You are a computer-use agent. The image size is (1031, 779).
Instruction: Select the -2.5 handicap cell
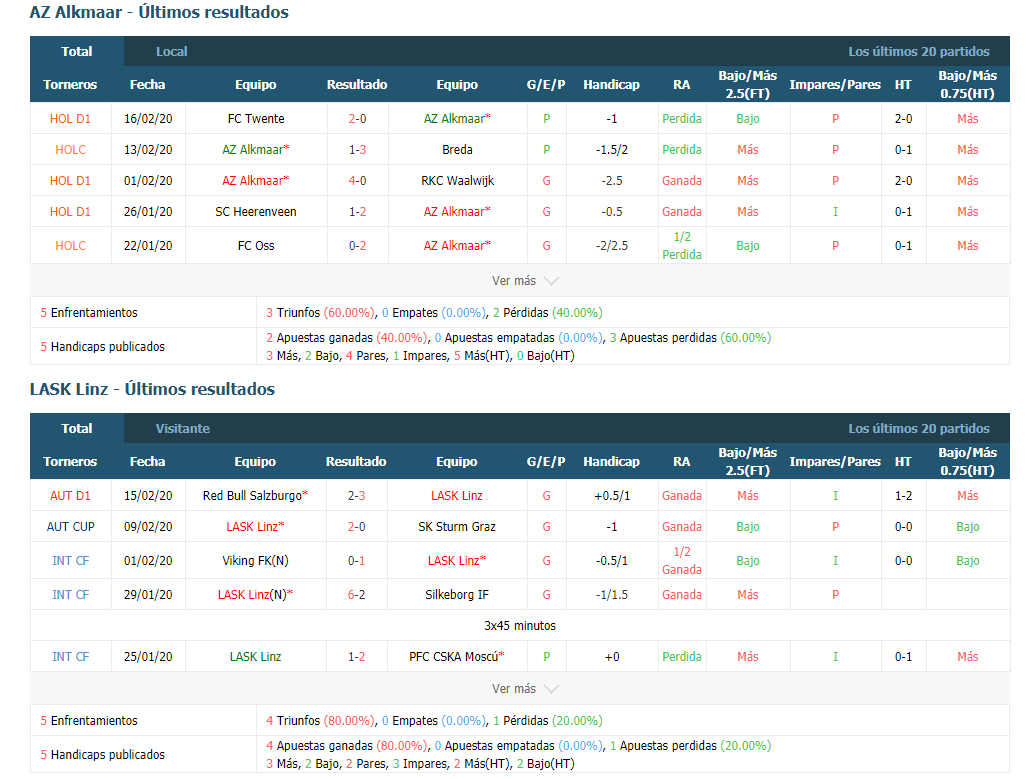611,180
